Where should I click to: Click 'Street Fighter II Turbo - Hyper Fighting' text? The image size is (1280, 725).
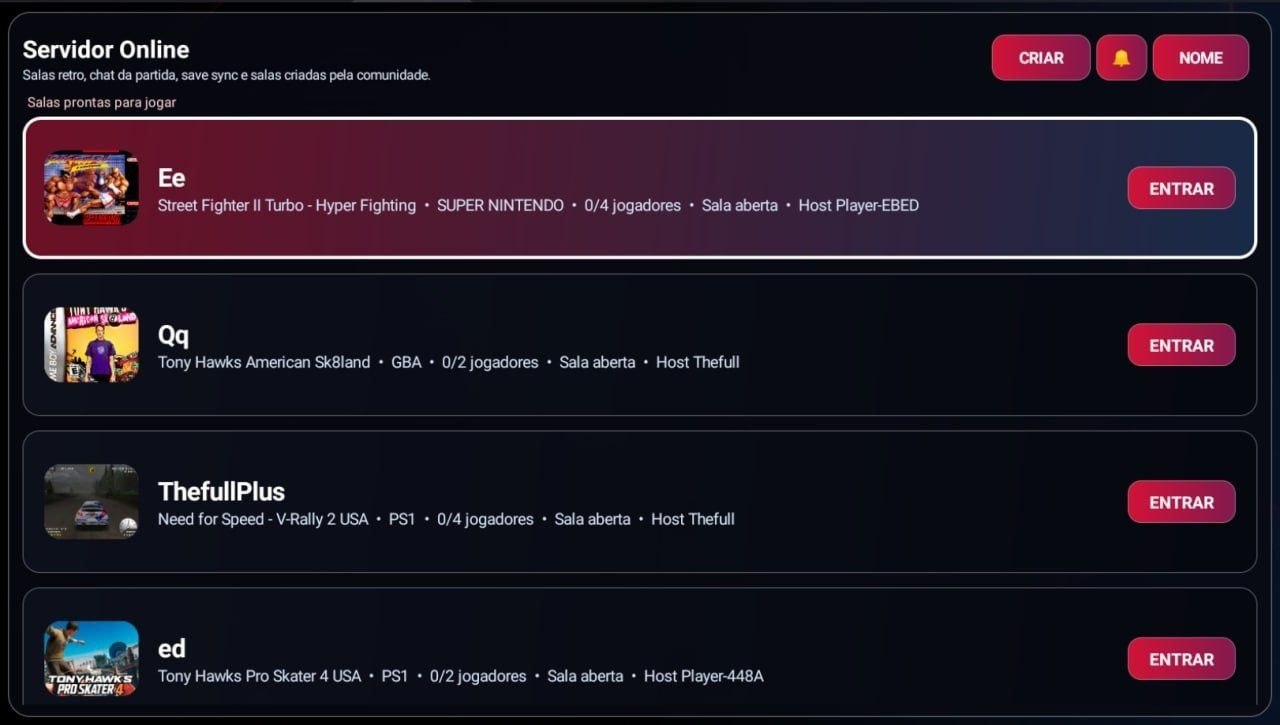[x=287, y=205]
